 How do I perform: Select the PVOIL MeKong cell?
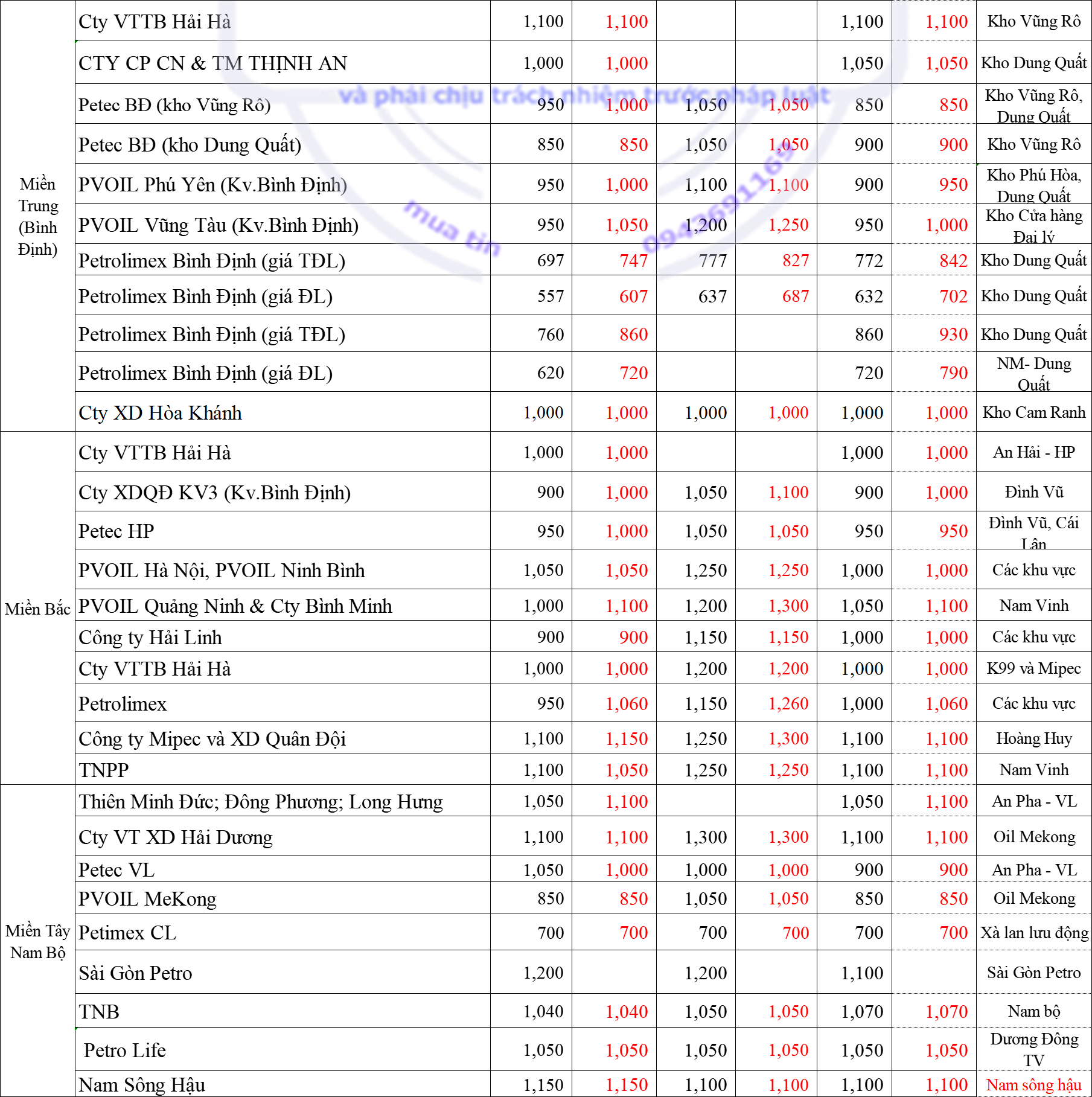283,898
